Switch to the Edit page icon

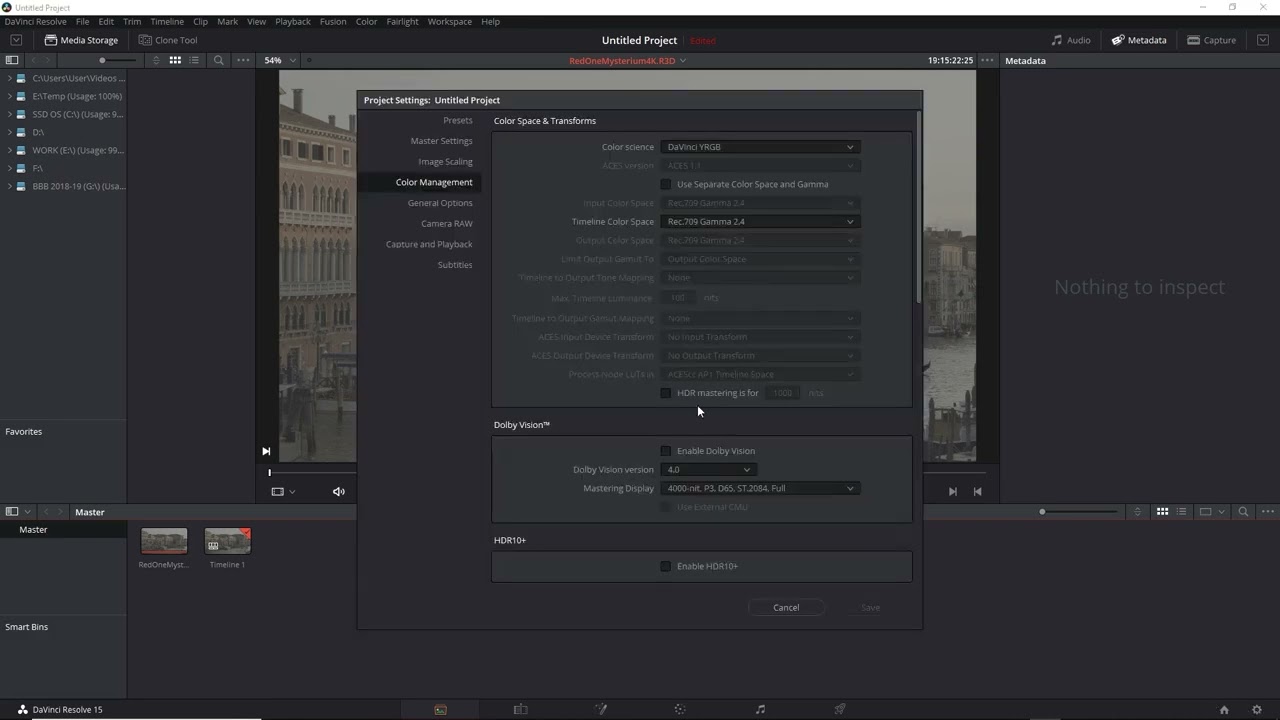(520, 709)
